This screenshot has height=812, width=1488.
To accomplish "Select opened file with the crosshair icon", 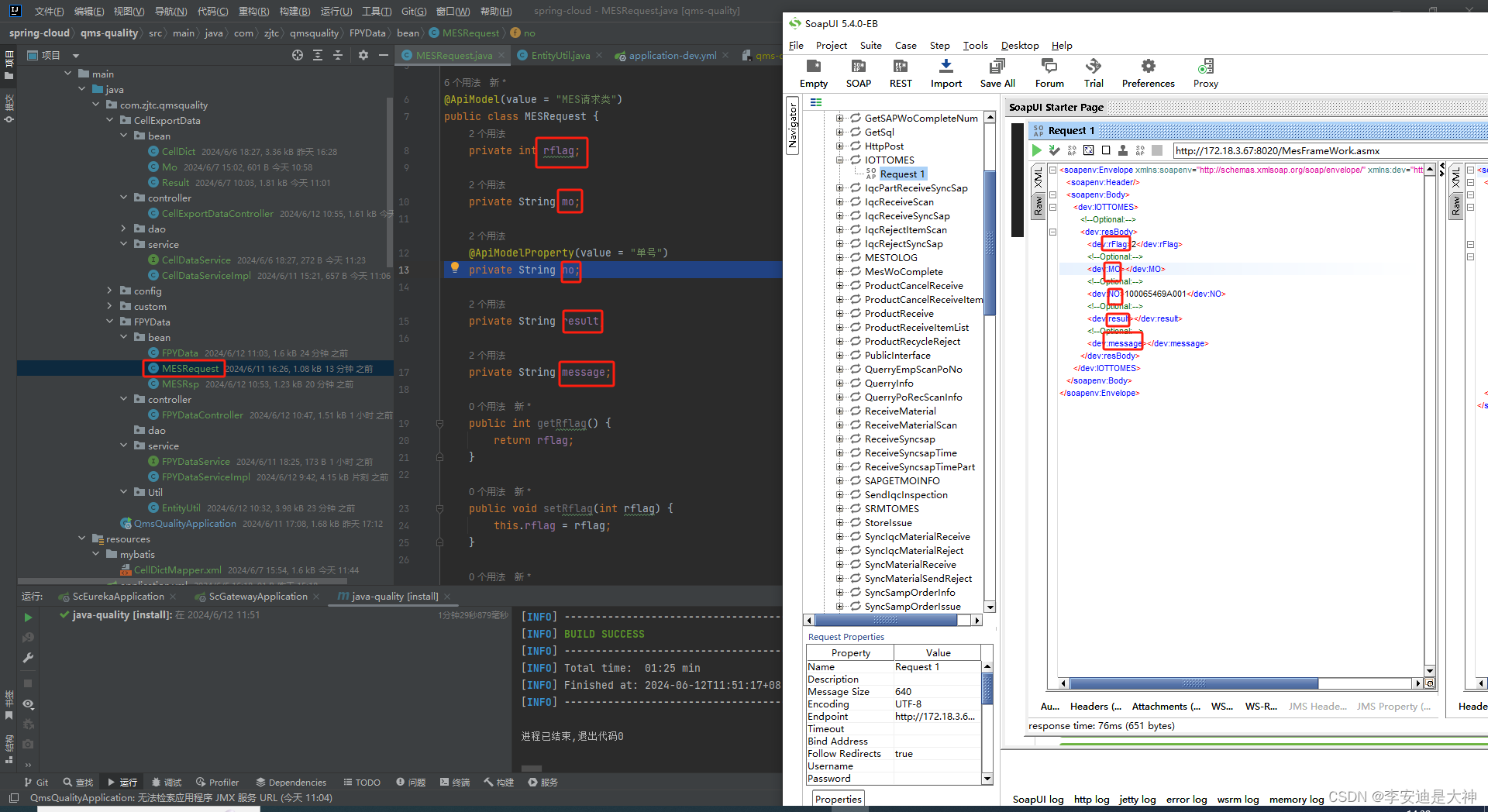I will (297, 55).
